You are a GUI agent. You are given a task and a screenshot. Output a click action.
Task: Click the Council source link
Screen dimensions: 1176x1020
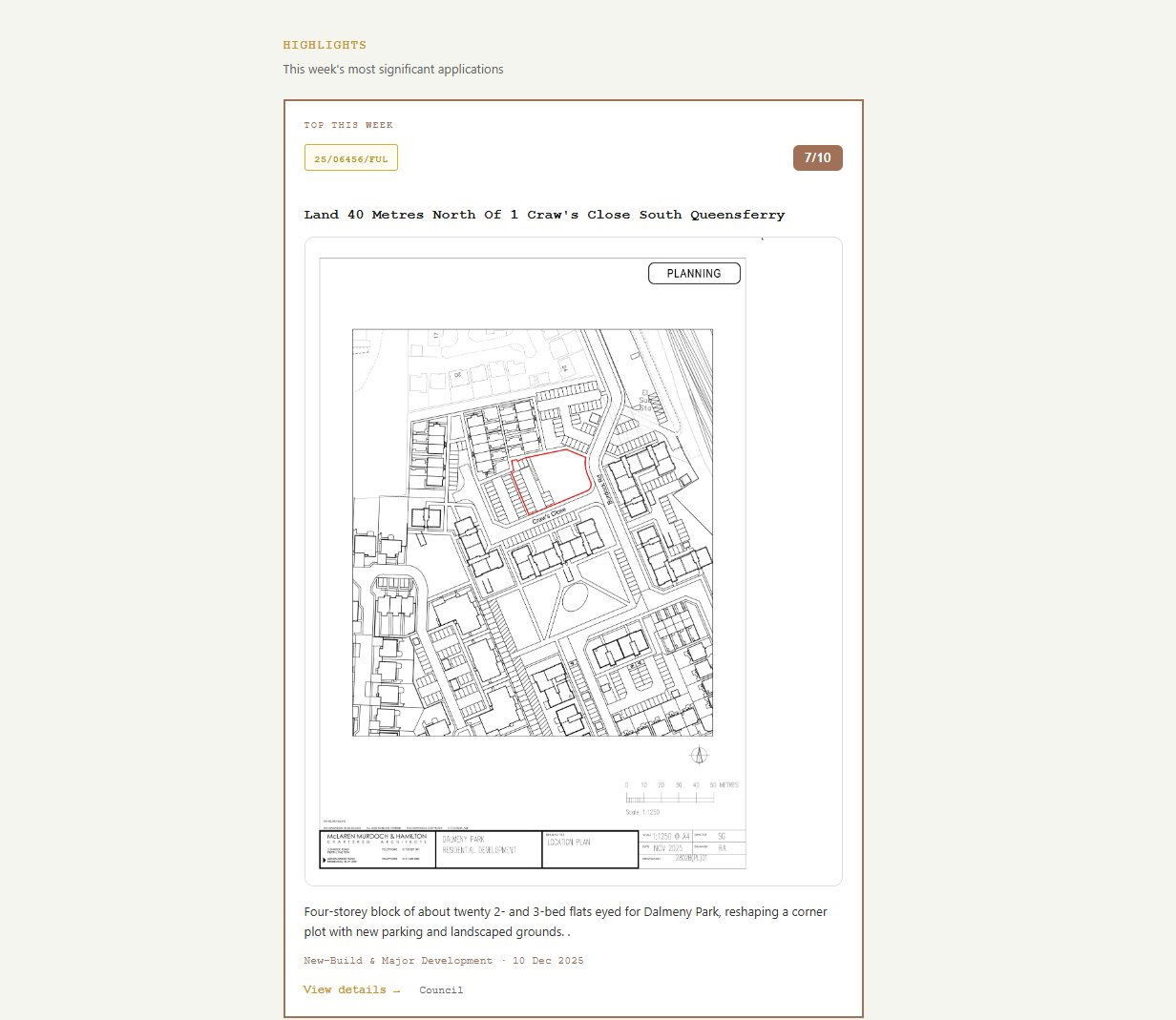pyautogui.click(x=441, y=990)
